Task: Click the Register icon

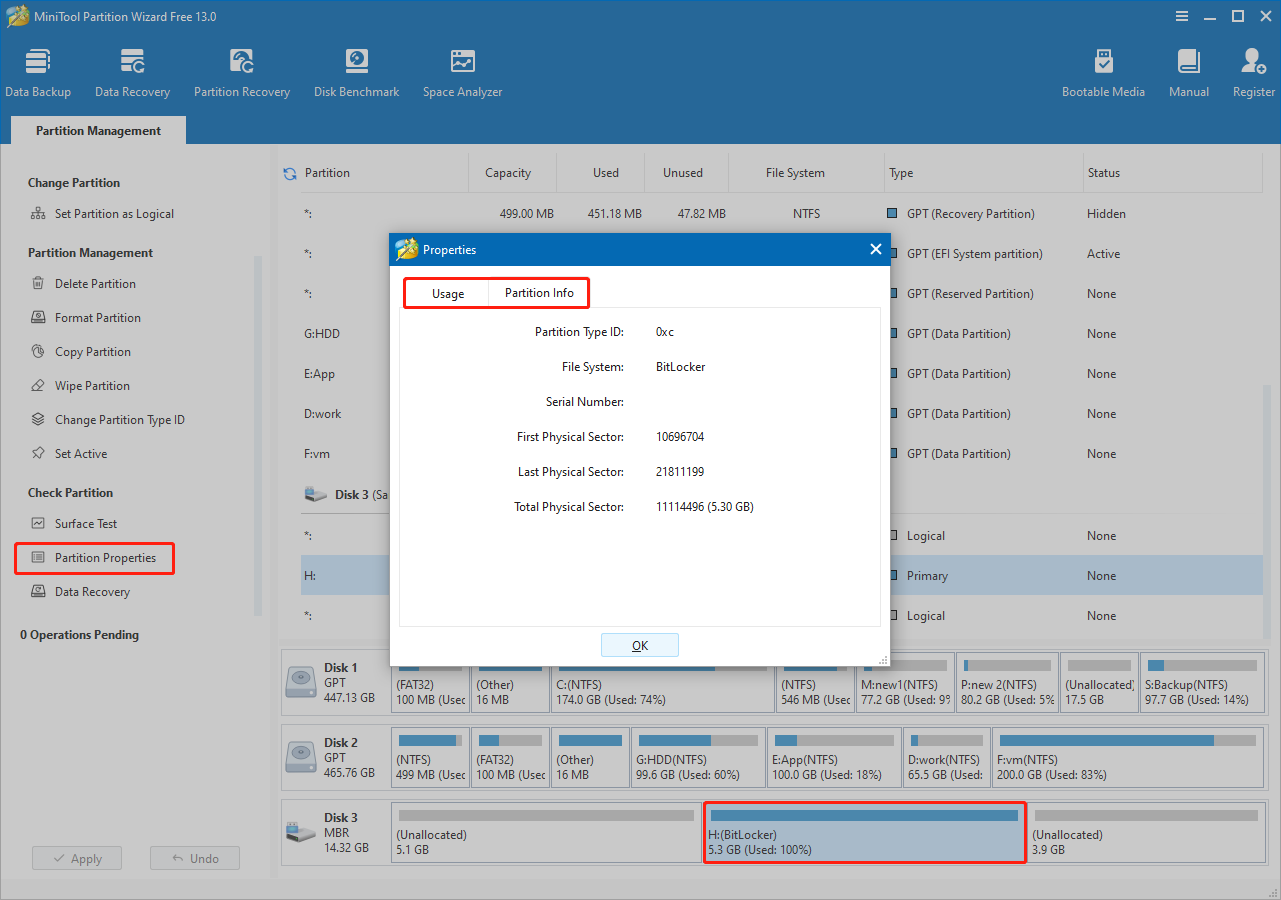Action: pos(1252,70)
